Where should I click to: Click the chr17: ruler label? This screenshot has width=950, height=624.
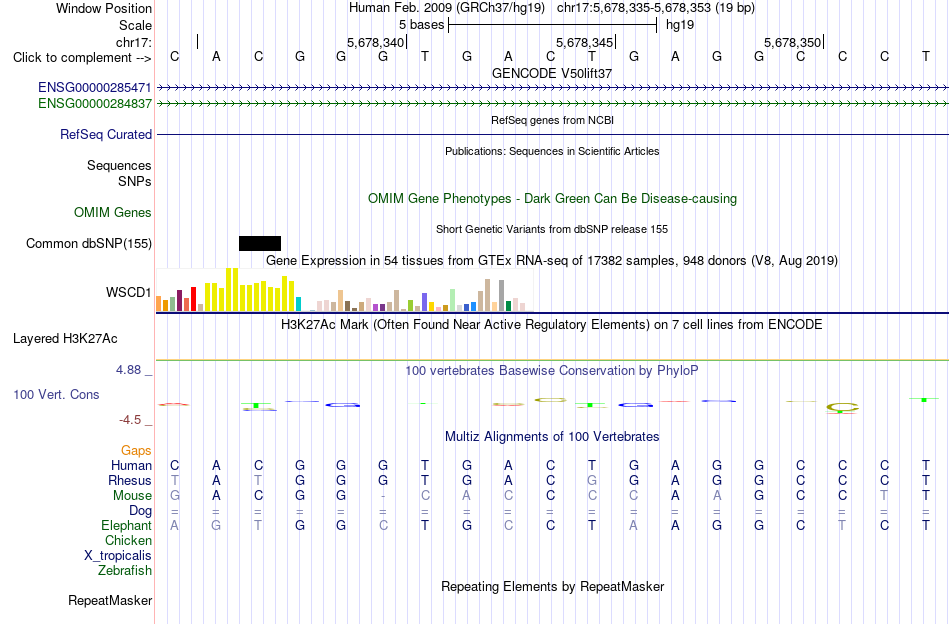point(134,42)
